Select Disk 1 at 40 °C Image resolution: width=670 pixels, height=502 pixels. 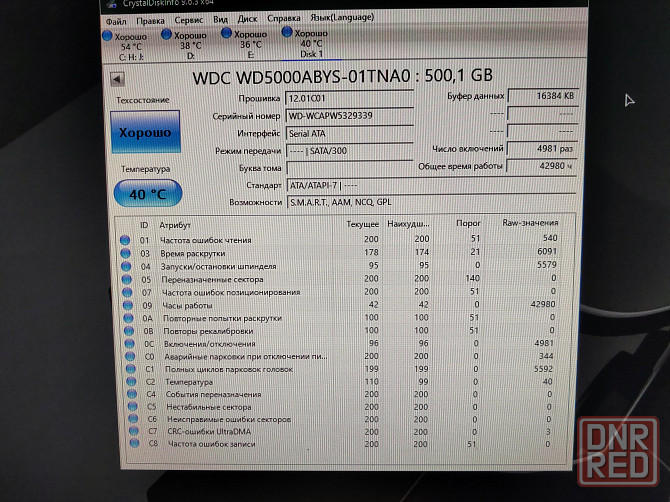point(306,43)
